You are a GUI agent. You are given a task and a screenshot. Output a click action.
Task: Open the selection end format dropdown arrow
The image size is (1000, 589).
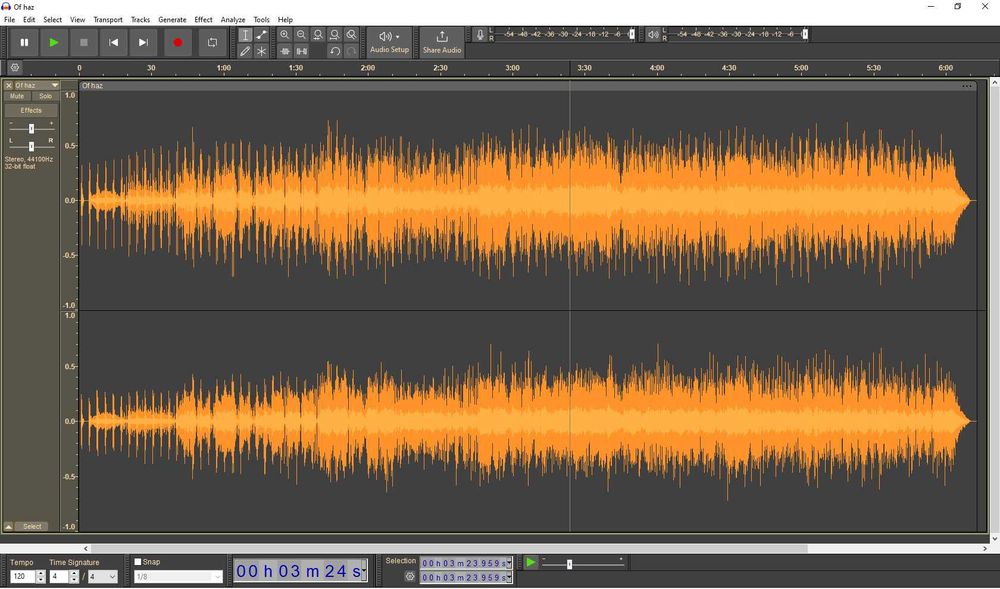point(509,578)
